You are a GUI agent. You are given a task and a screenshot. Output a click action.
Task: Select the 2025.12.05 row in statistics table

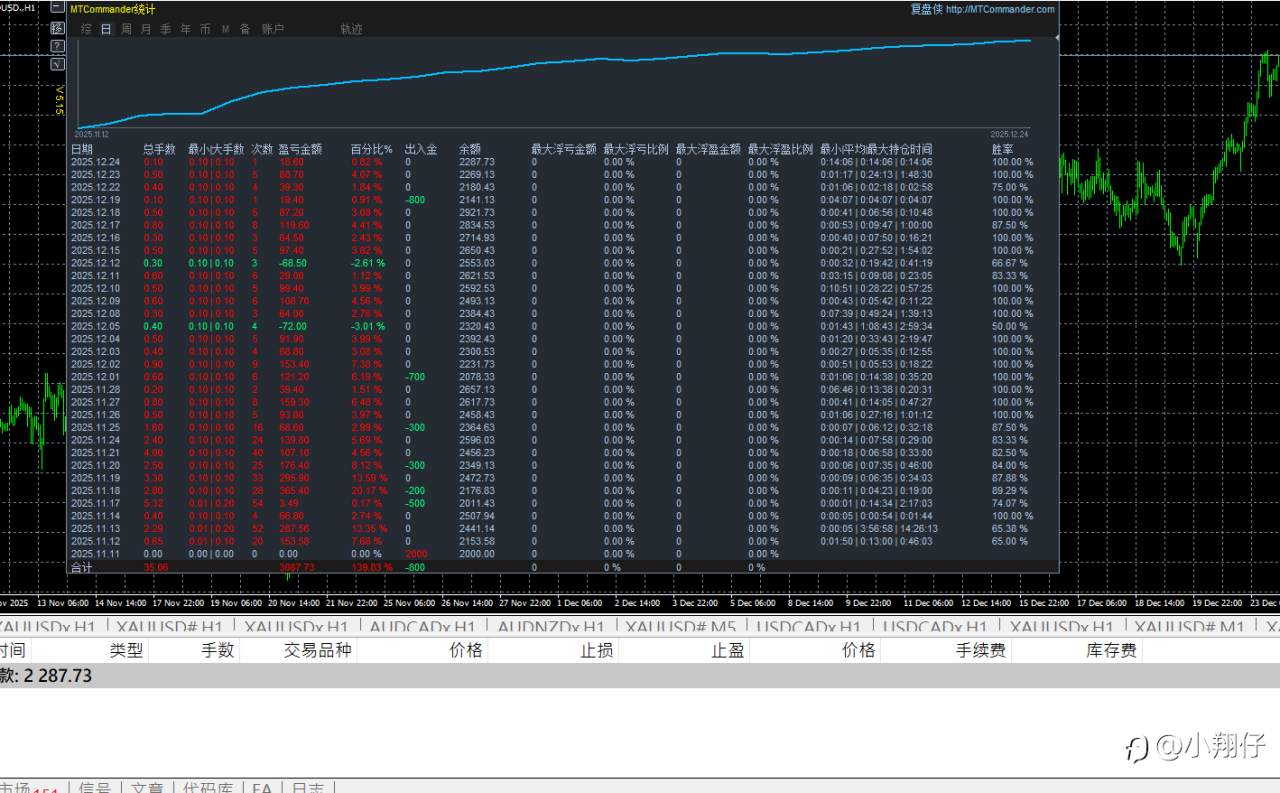(95, 326)
